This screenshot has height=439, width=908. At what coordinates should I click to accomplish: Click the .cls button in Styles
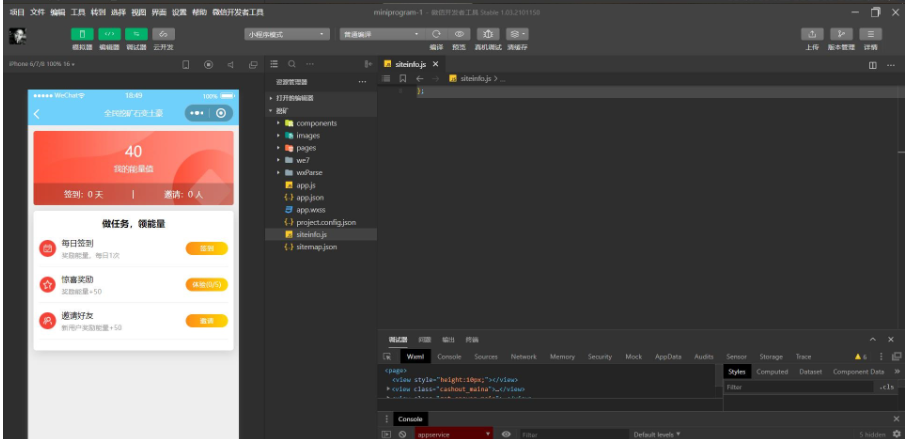pos(886,386)
